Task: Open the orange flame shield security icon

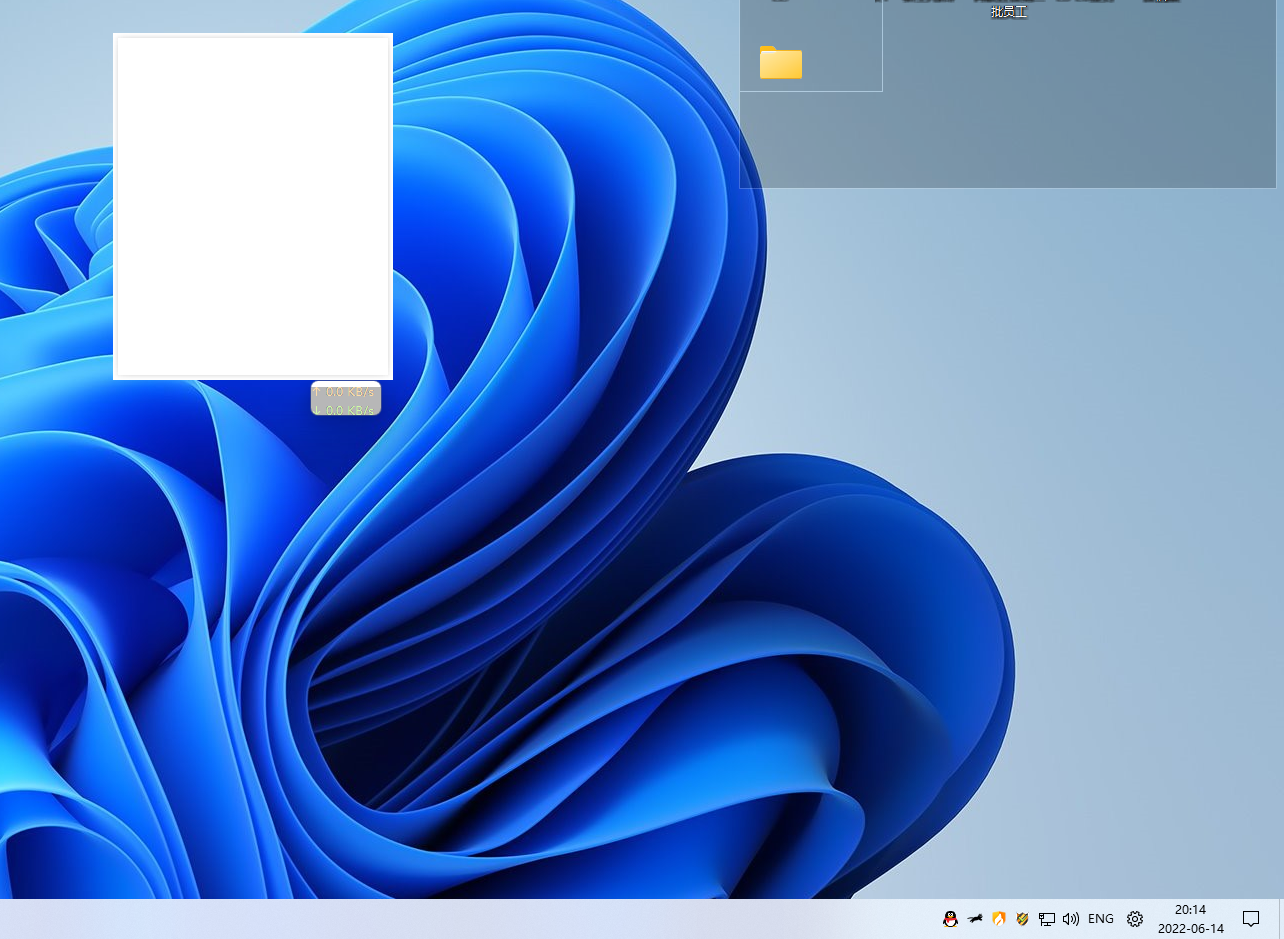Action: tap(998, 918)
